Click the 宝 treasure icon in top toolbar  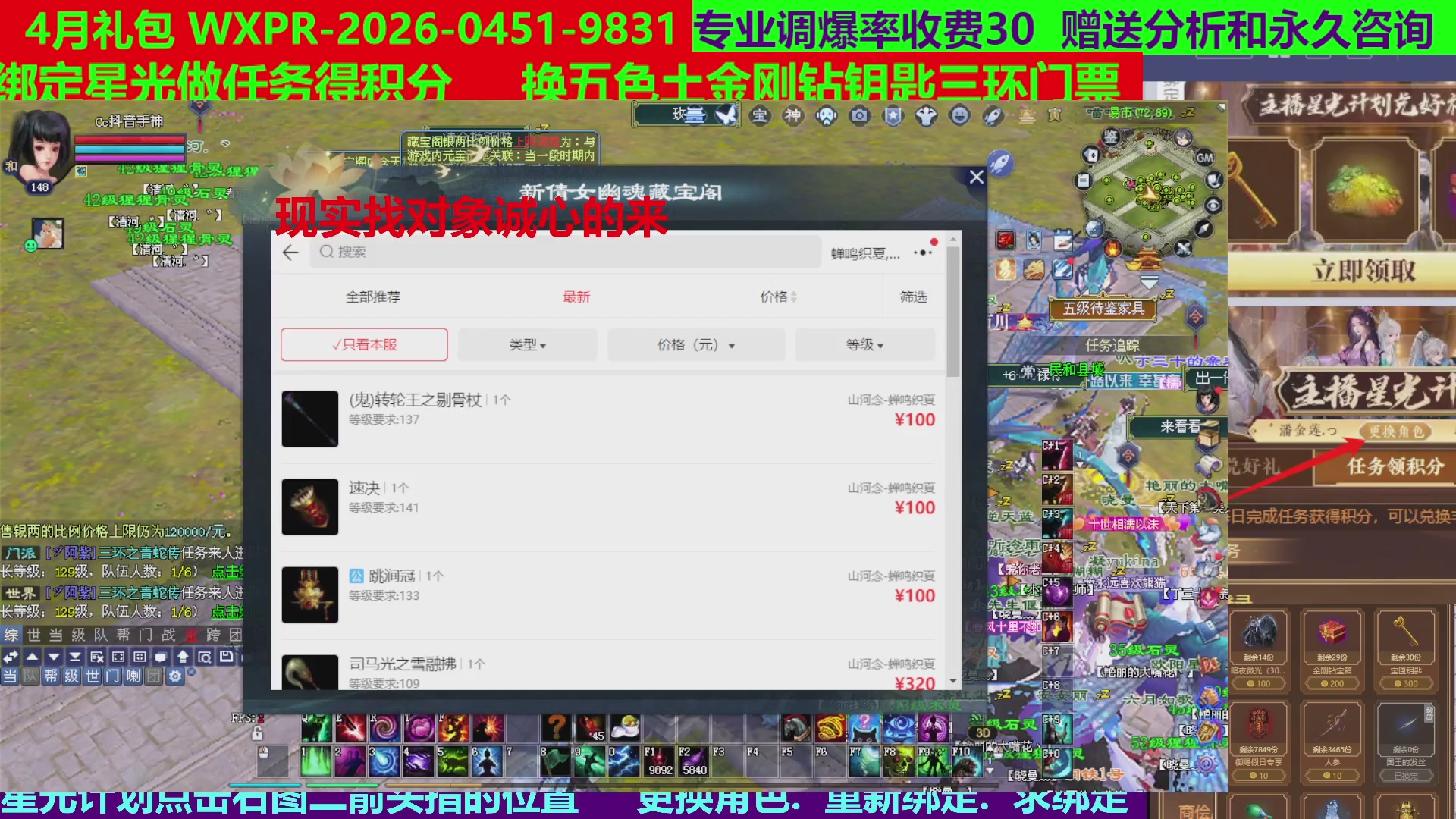click(x=760, y=115)
